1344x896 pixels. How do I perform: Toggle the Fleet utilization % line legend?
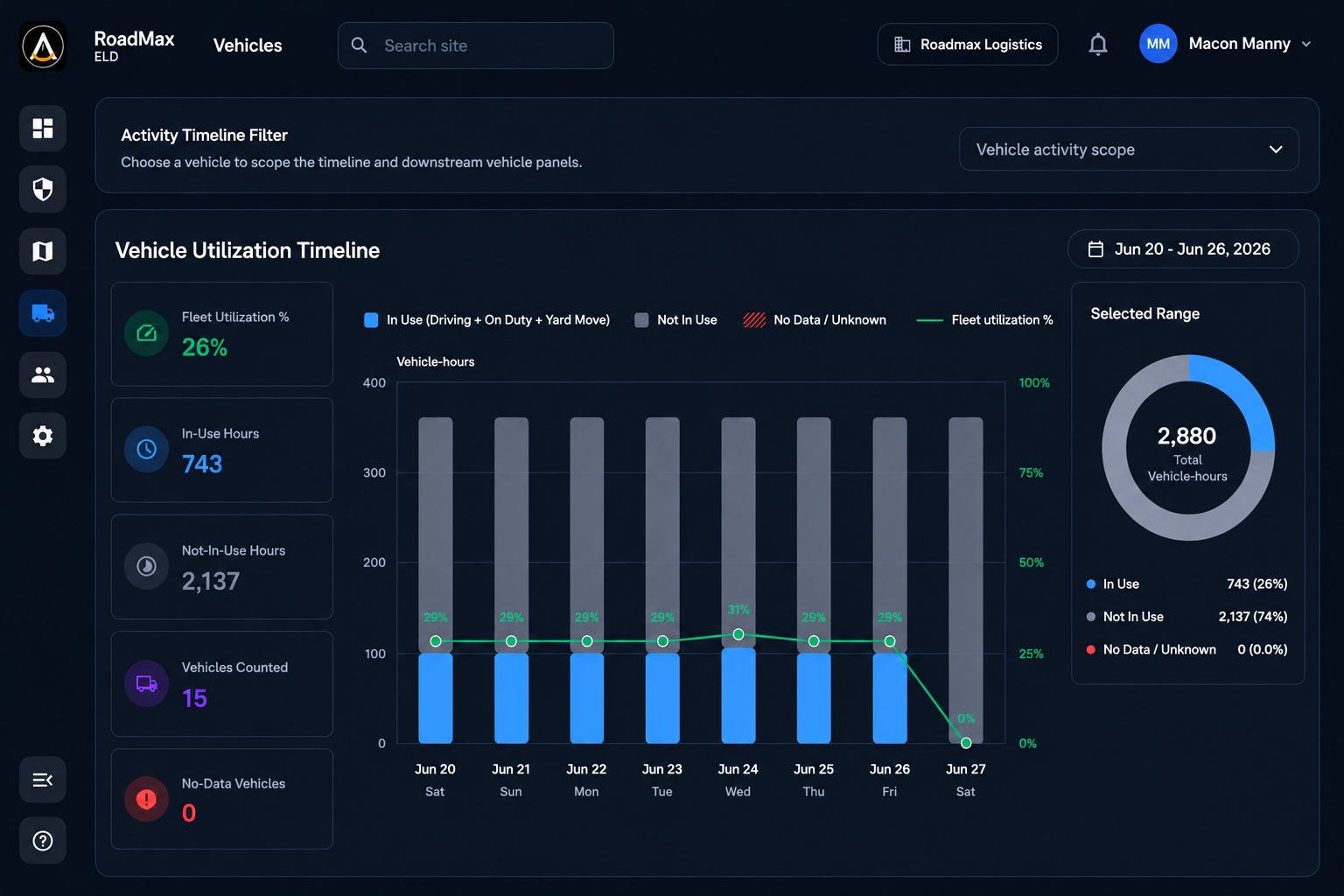coord(984,320)
